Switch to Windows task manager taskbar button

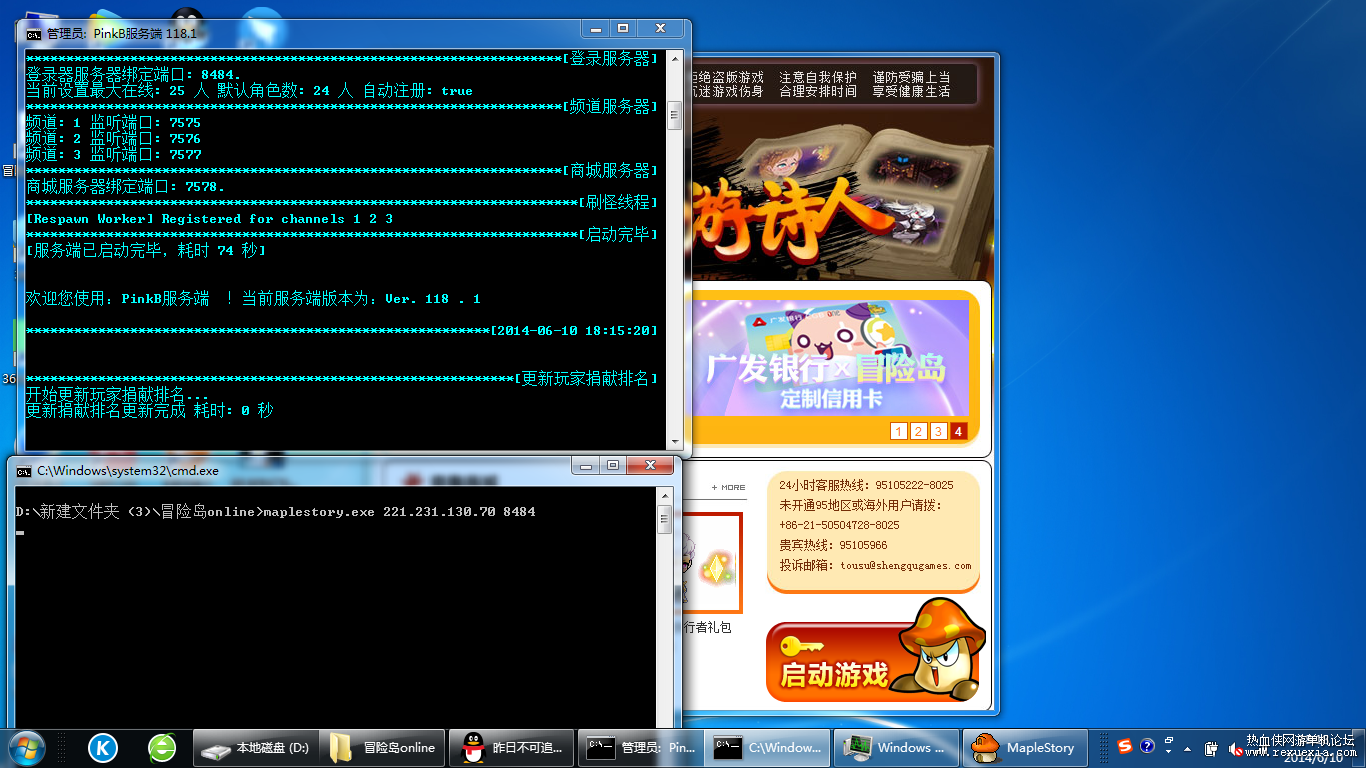coord(897,747)
